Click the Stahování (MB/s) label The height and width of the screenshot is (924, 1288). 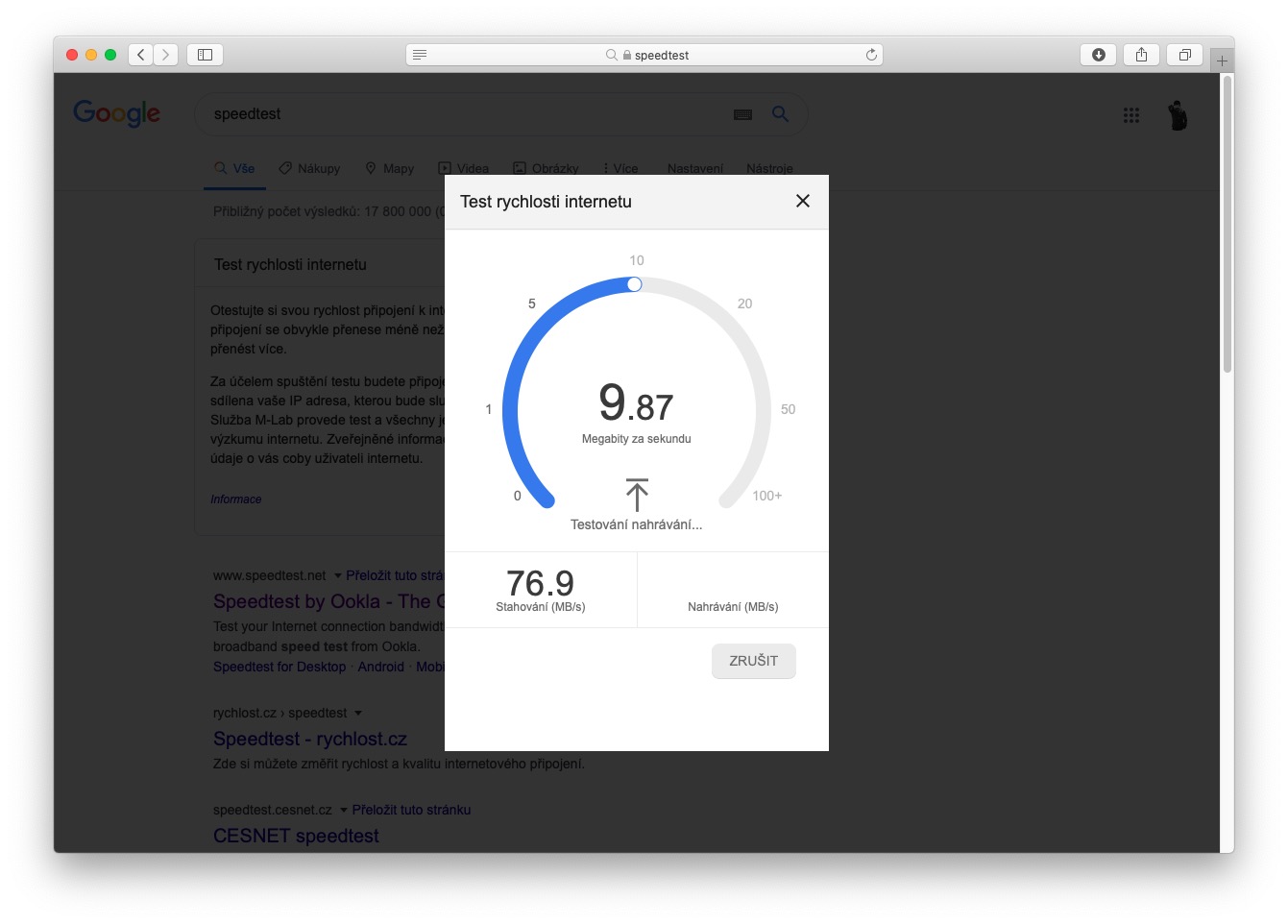pos(541,607)
